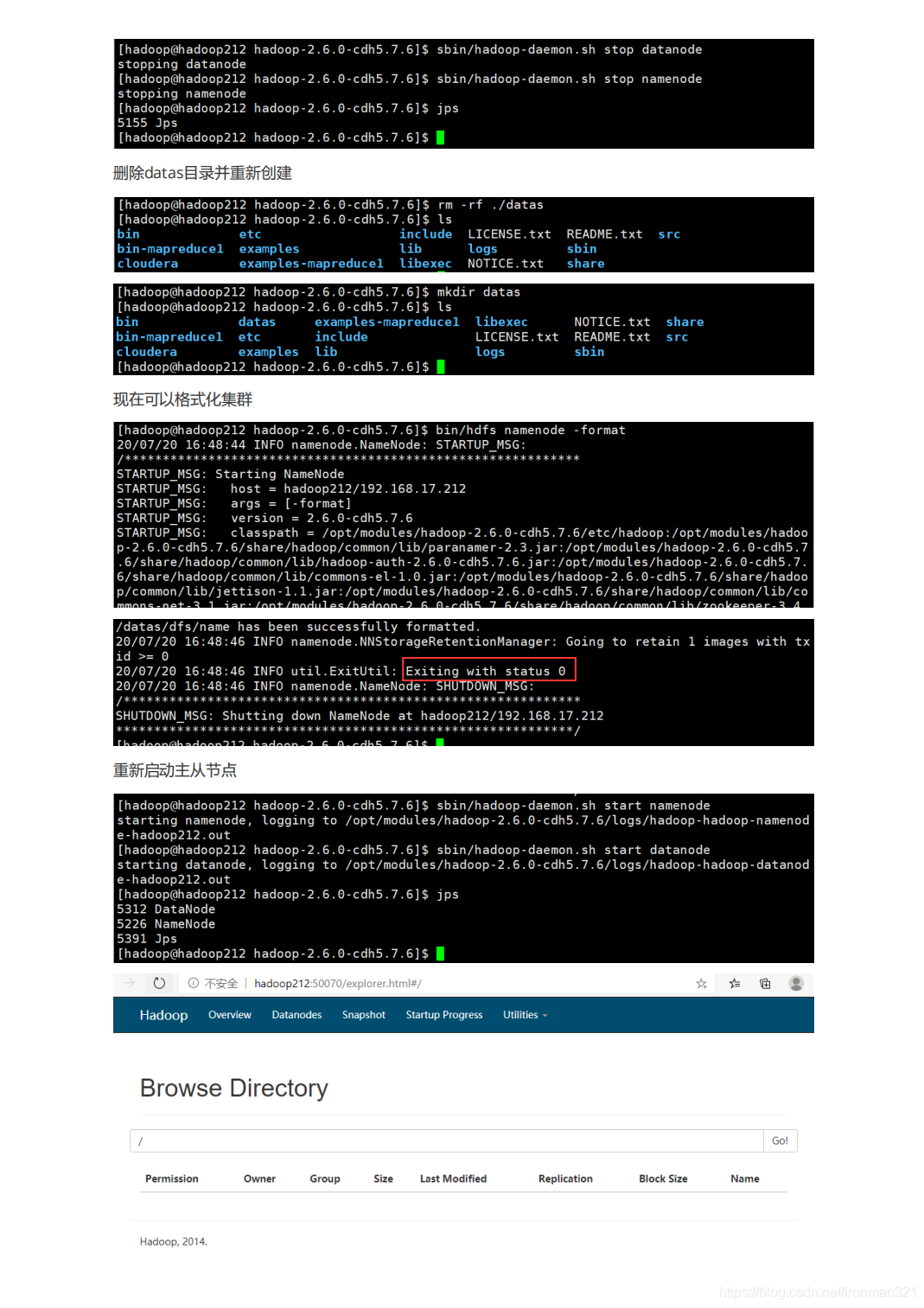Click the Size column header
The image size is (924, 1308).
click(x=384, y=1178)
